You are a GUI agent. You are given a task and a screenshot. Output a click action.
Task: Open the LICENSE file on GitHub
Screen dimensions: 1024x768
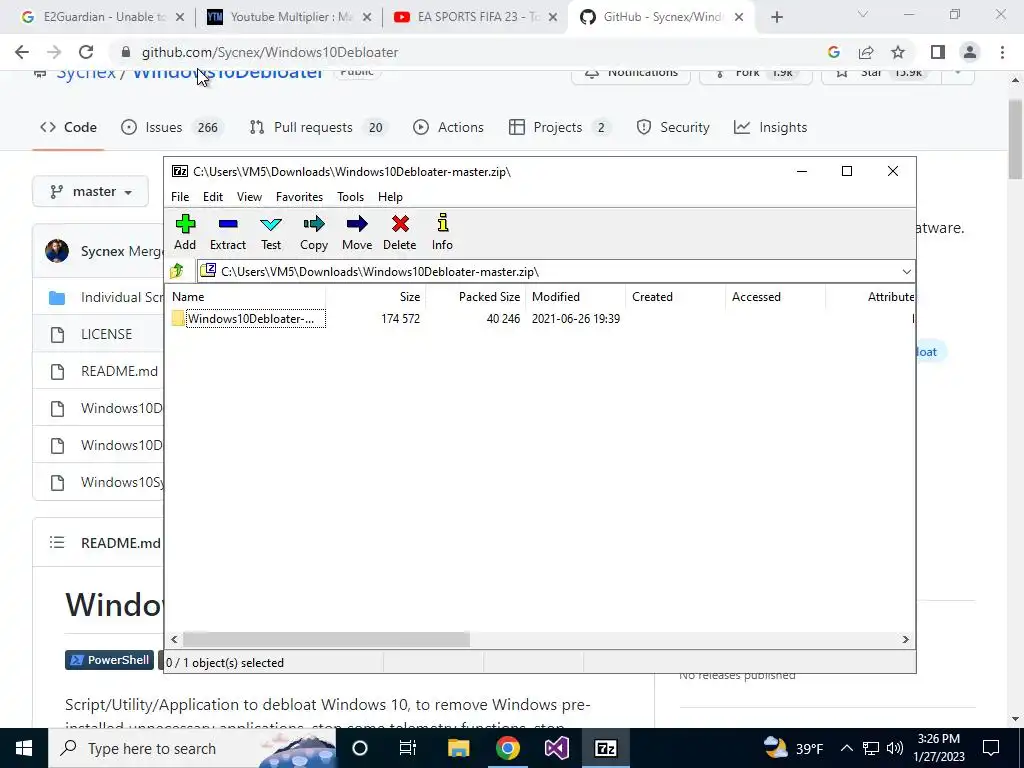[x=106, y=334]
